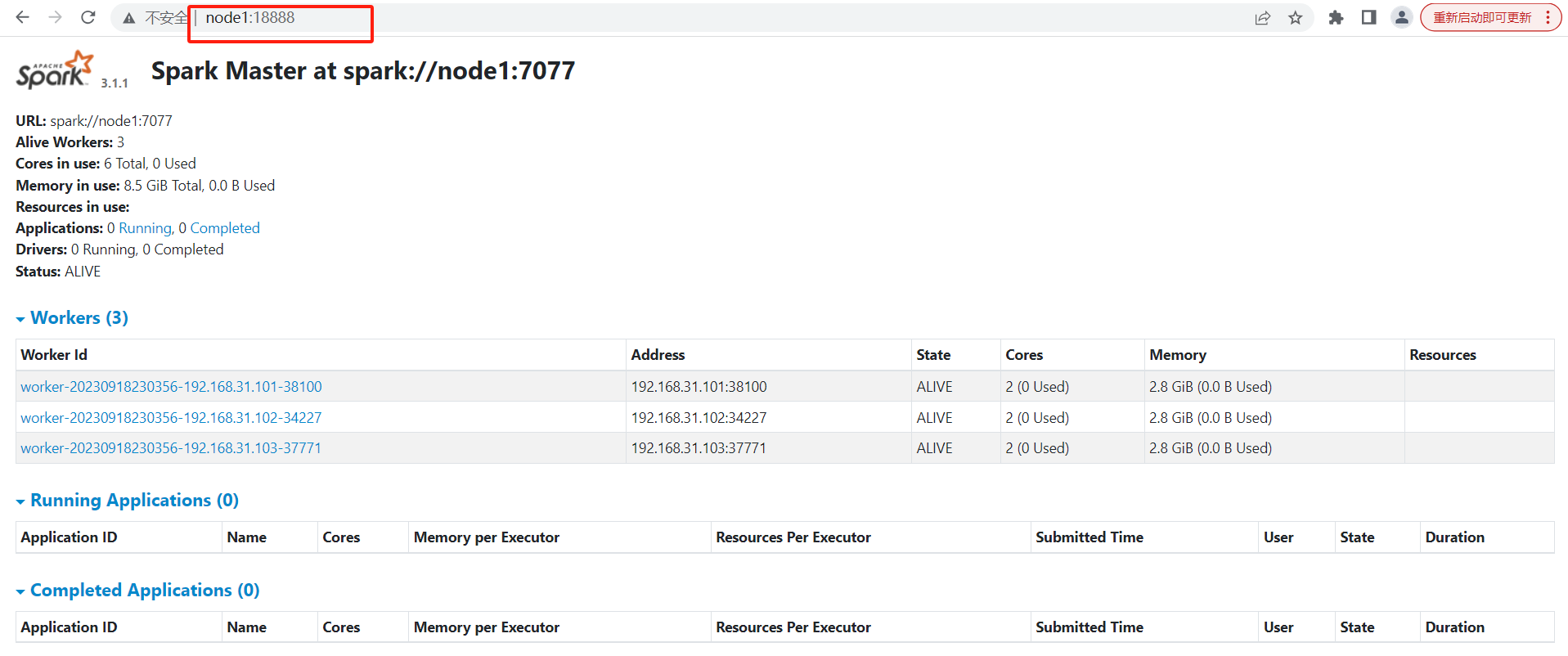Click the browser forward arrow
Image resolution: width=1568 pixels, height=656 pixels.
(x=55, y=17)
